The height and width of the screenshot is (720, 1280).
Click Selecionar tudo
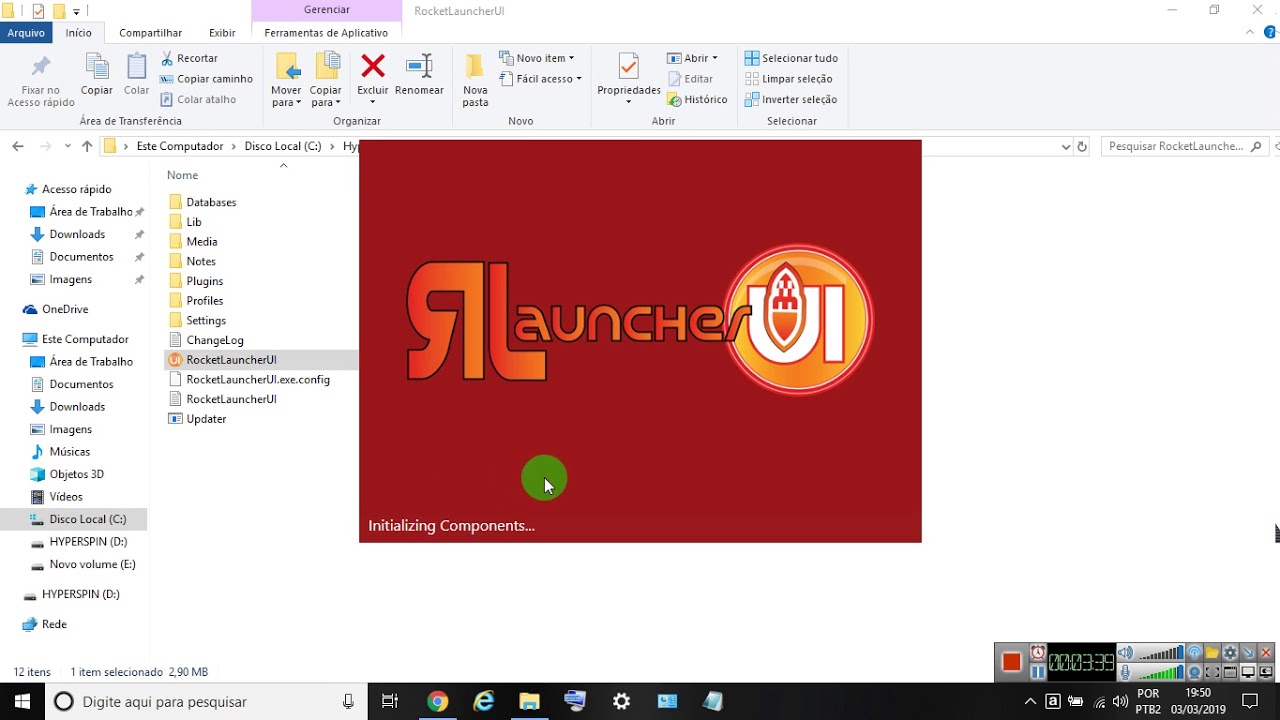coord(791,58)
